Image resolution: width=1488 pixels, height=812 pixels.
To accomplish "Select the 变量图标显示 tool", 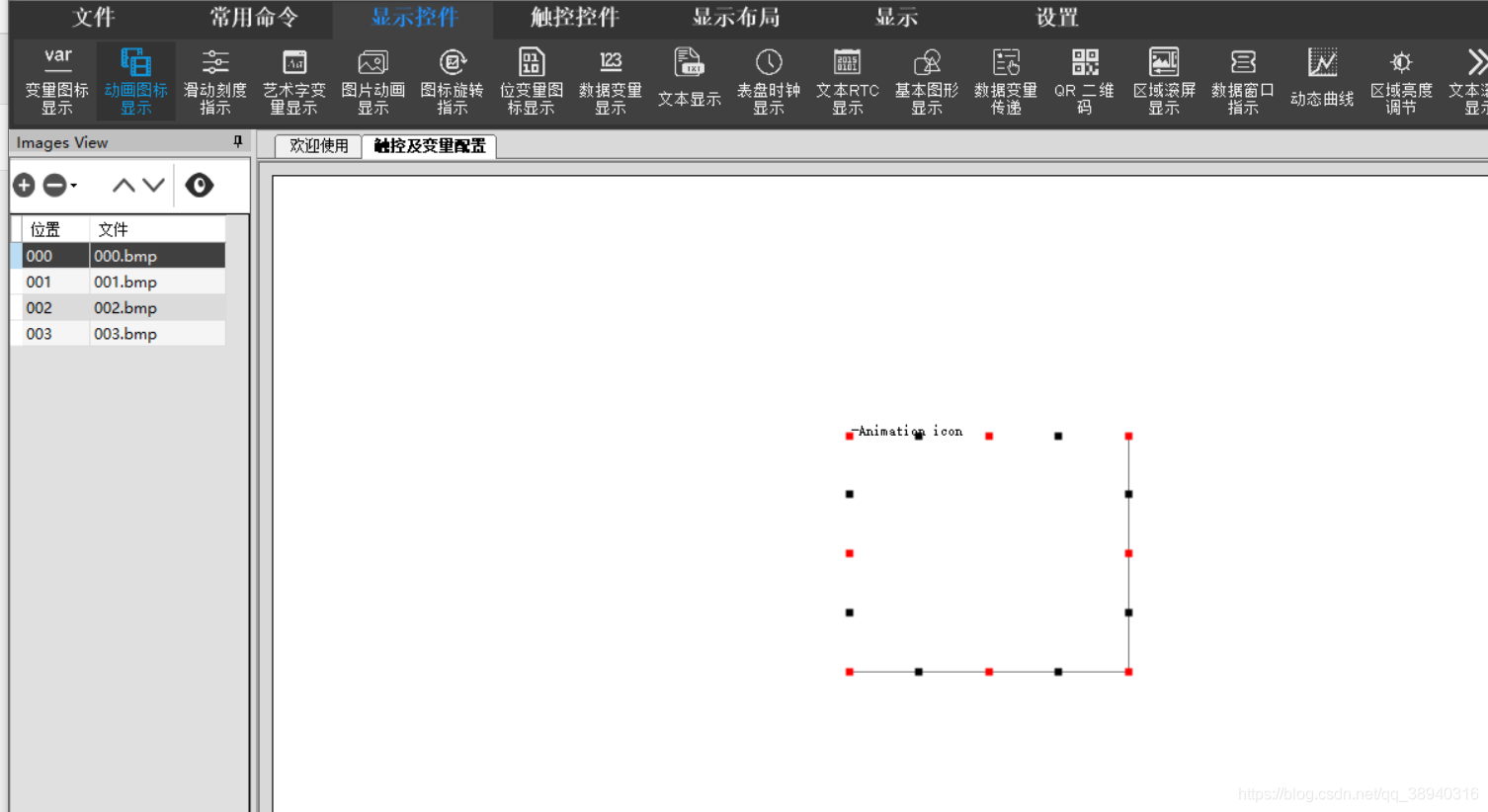I will pos(57,81).
